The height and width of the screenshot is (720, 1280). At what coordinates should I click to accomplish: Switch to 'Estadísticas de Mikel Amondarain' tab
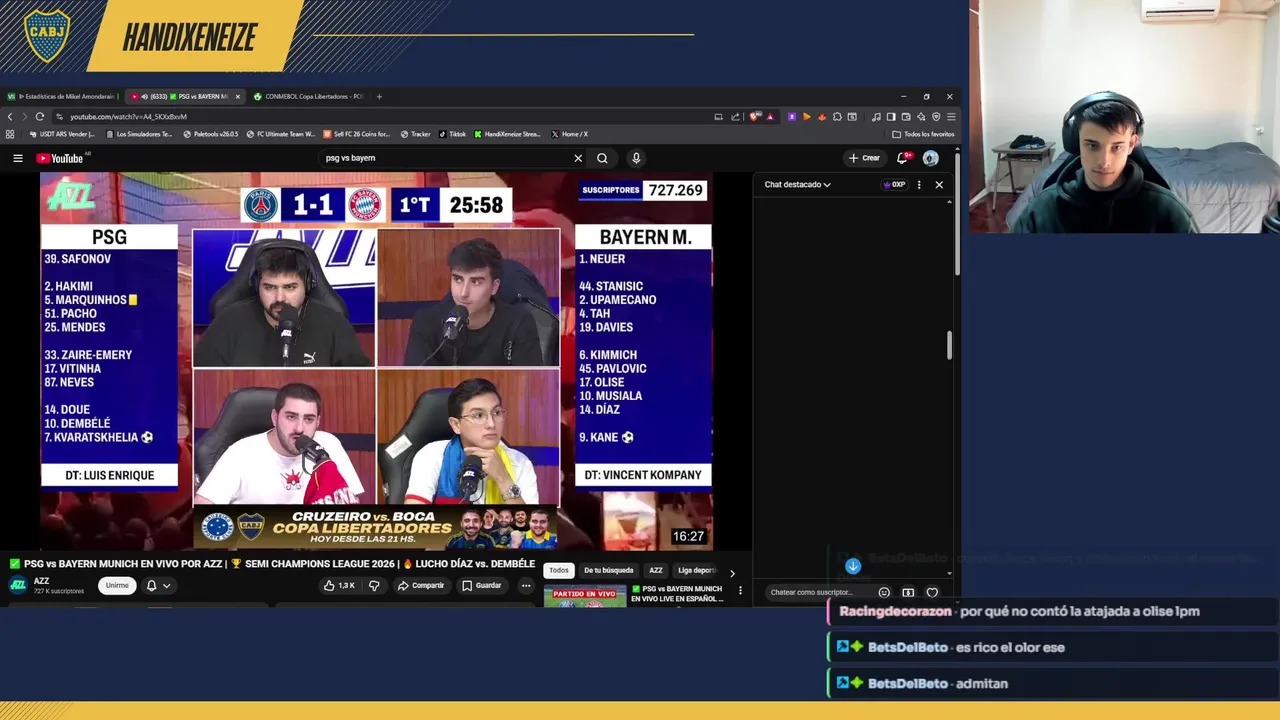(63, 96)
